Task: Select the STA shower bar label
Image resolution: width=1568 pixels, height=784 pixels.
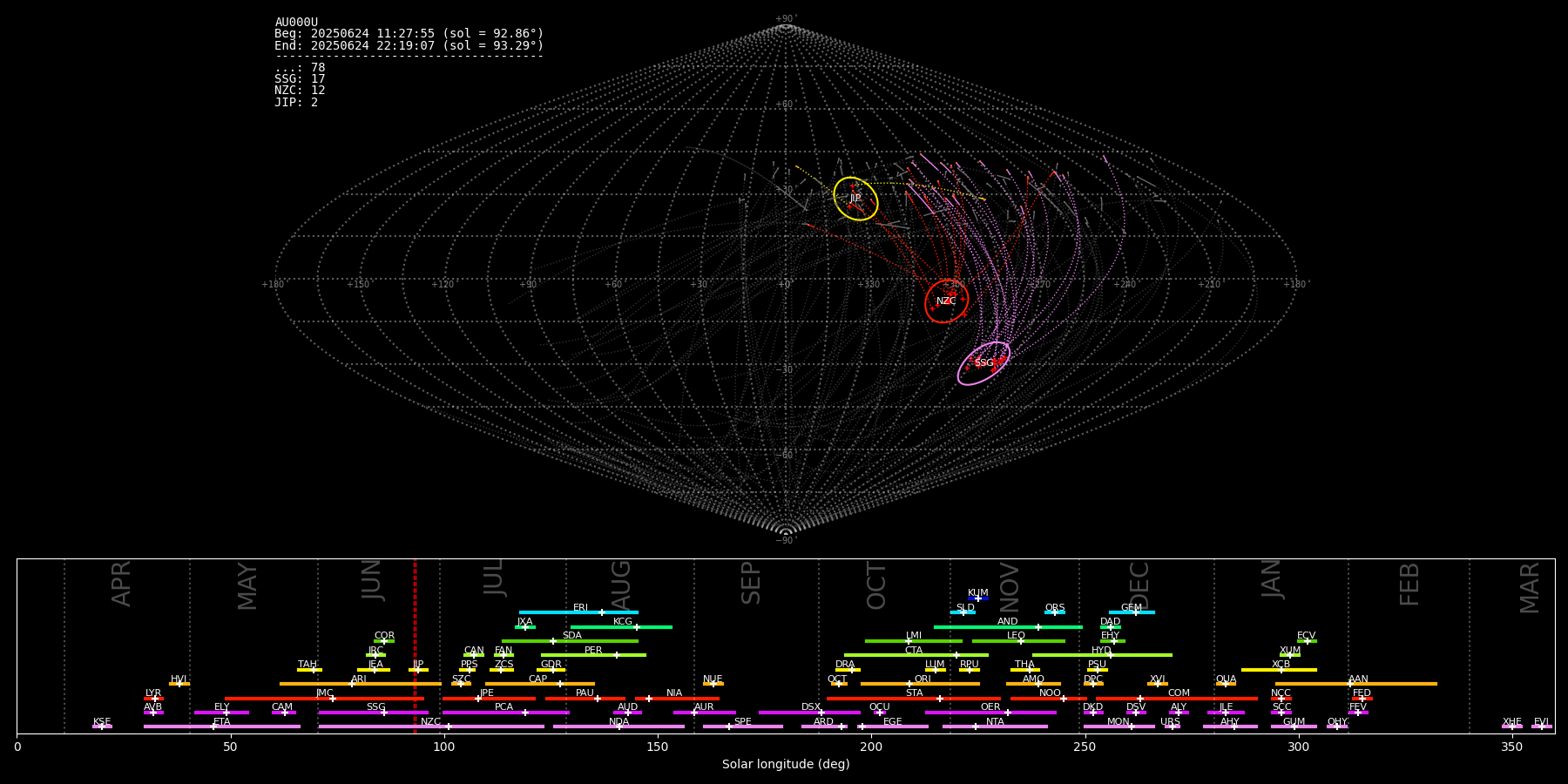Action: [914, 693]
